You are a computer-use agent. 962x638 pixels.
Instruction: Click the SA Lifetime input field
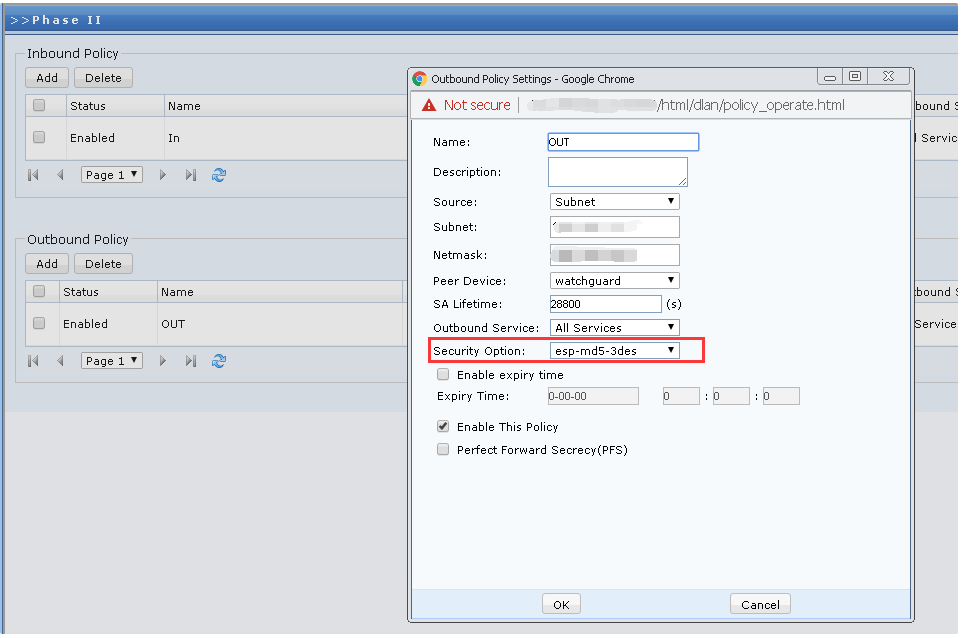pos(605,304)
